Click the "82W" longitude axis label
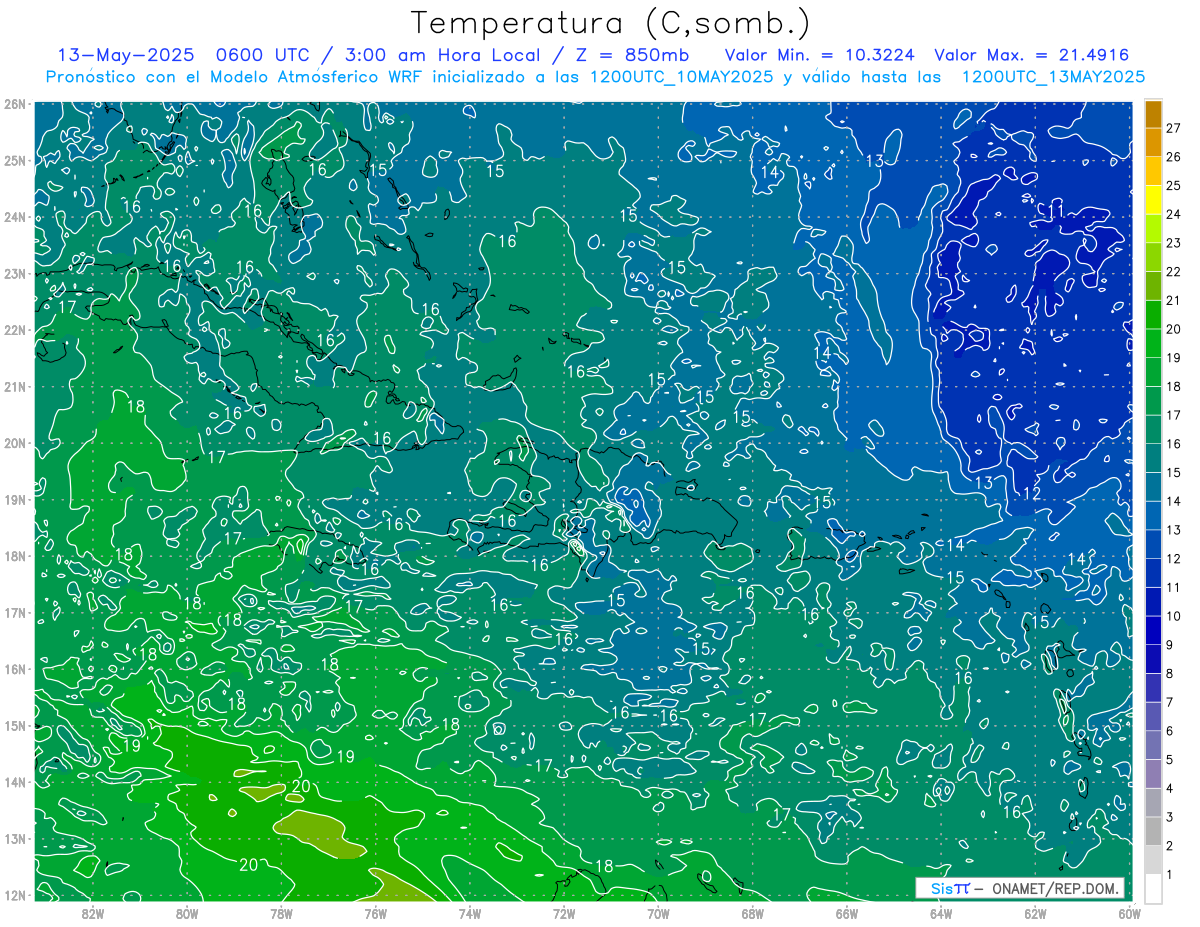This screenshot has width=1200, height=927. [x=93, y=912]
